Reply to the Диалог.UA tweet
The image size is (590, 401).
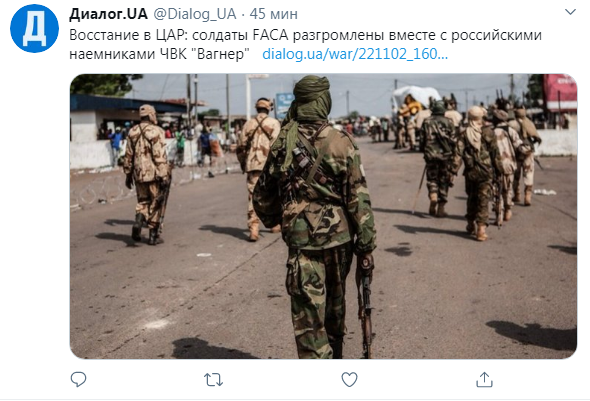(x=79, y=379)
